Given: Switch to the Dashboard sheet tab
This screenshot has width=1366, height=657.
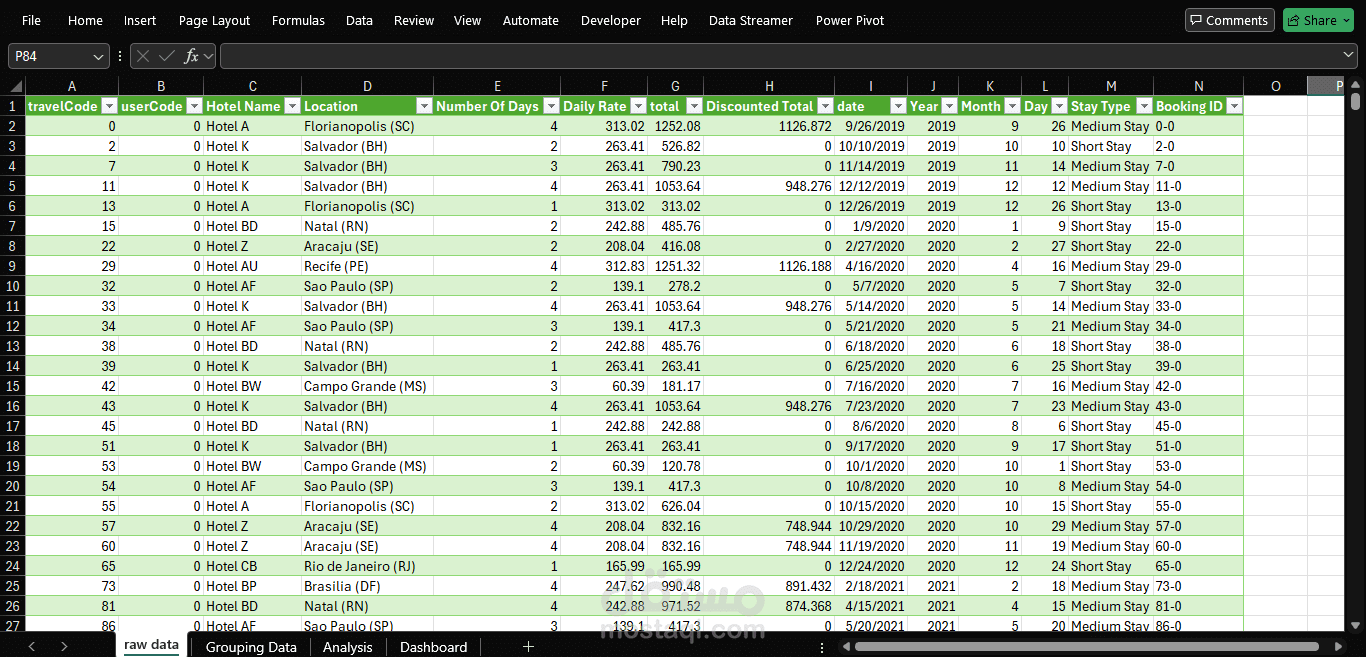Looking at the screenshot, I should click(x=433, y=647).
